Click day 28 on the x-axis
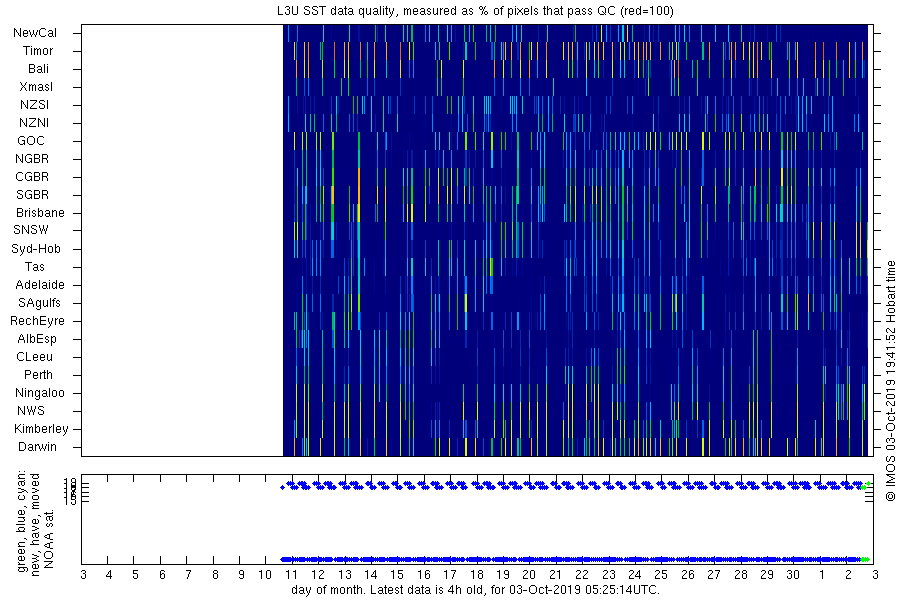 tap(740, 575)
